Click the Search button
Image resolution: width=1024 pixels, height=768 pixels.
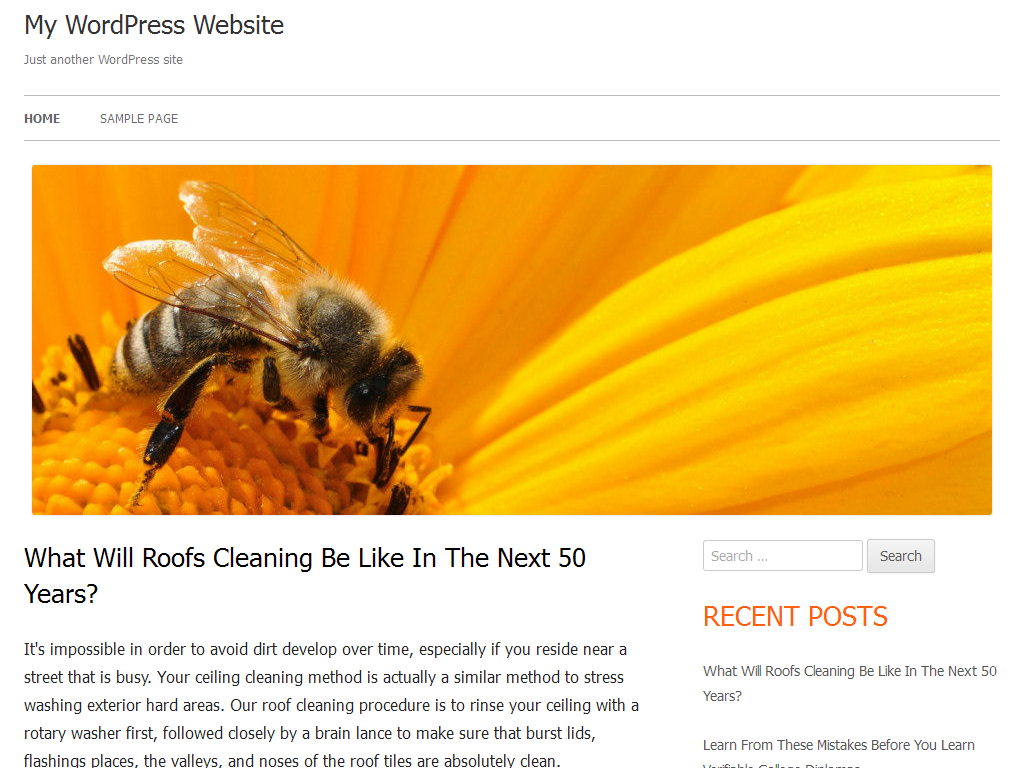(901, 556)
